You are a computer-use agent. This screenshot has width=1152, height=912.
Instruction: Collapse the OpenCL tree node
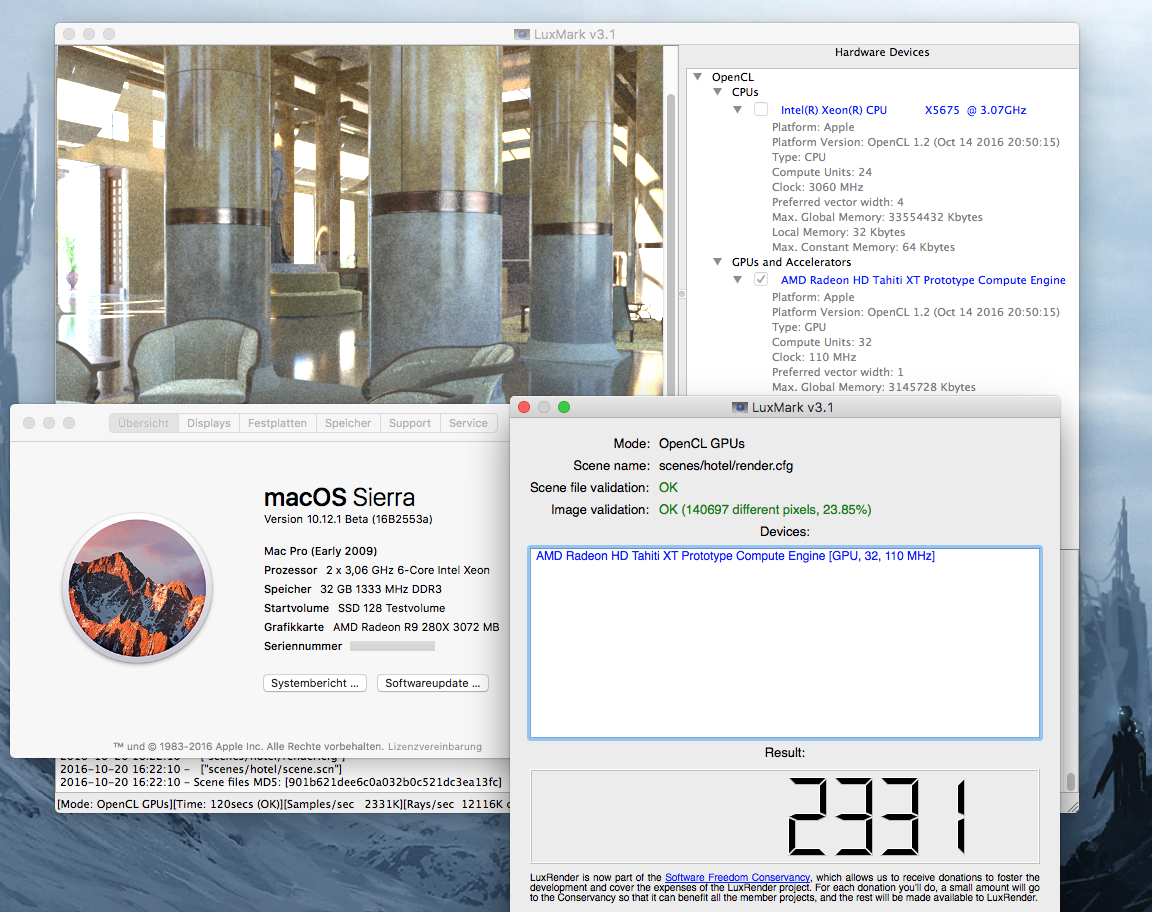tap(697, 77)
